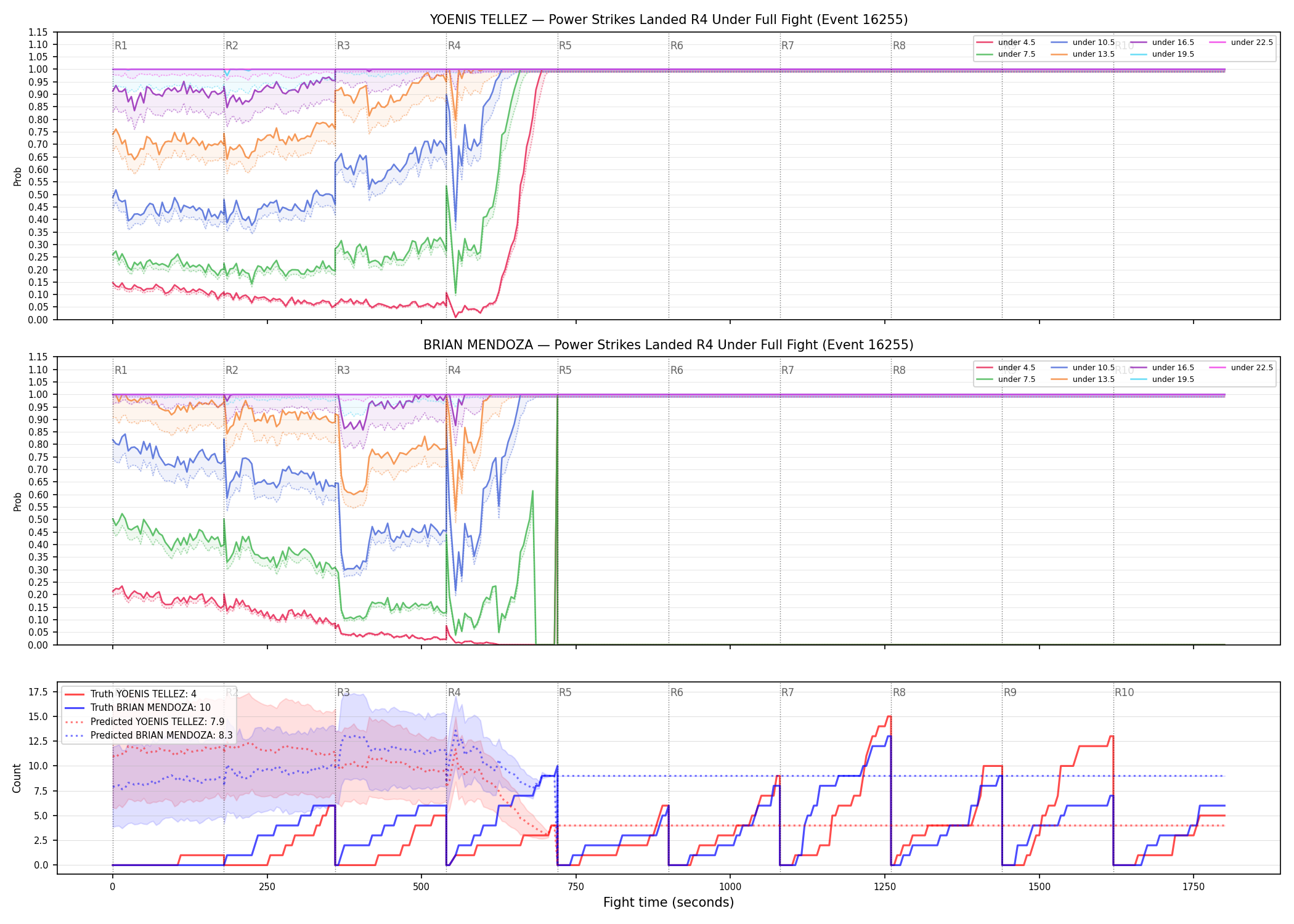1294x924 pixels.
Task: Click magenta 'under 22.5' line sample, Tellez legend
Action: [x=1218, y=43]
